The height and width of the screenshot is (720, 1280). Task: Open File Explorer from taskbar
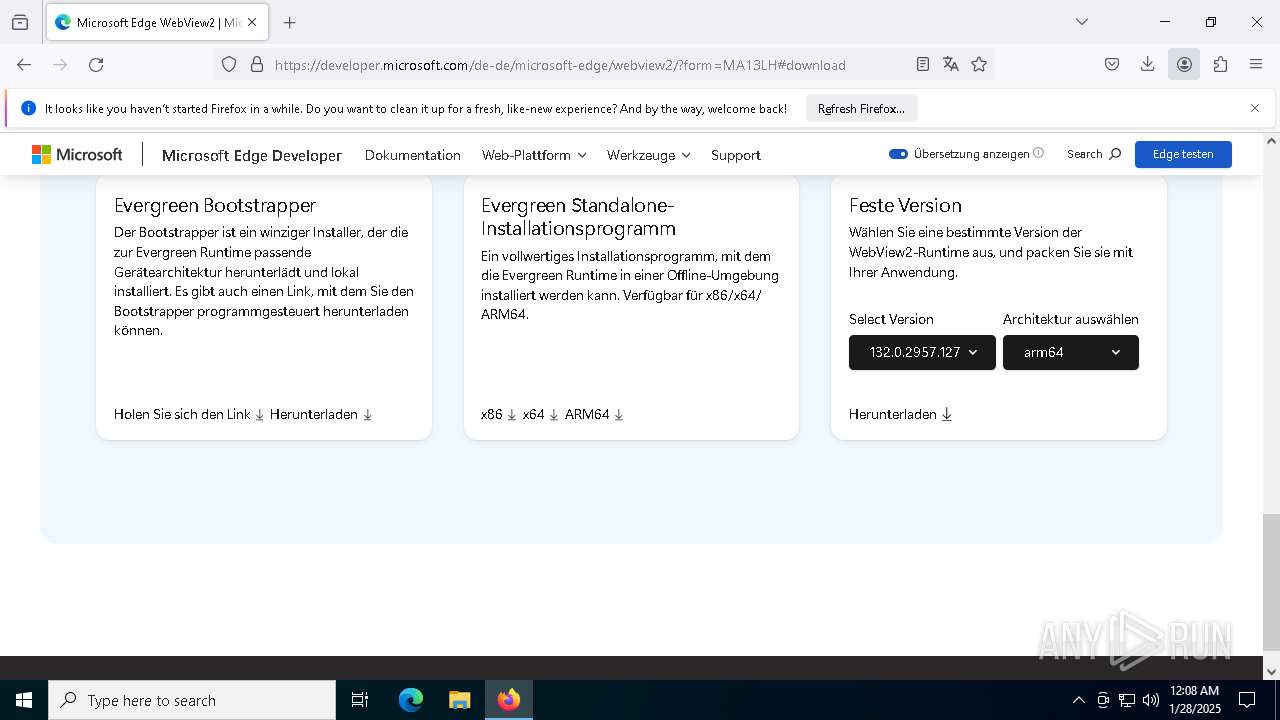click(459, 700)
